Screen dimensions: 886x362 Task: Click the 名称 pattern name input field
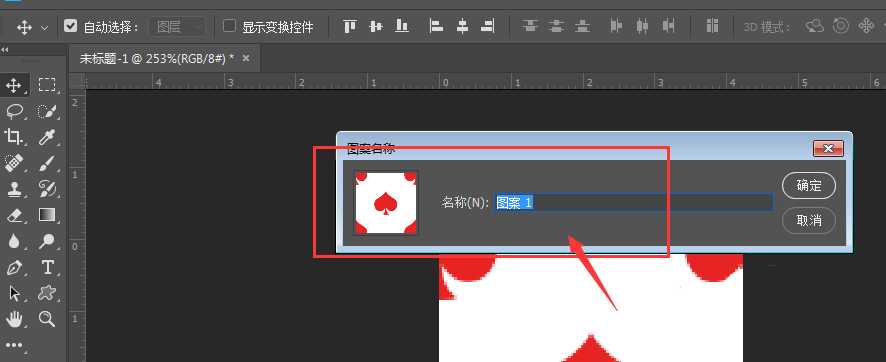point(634,202)
